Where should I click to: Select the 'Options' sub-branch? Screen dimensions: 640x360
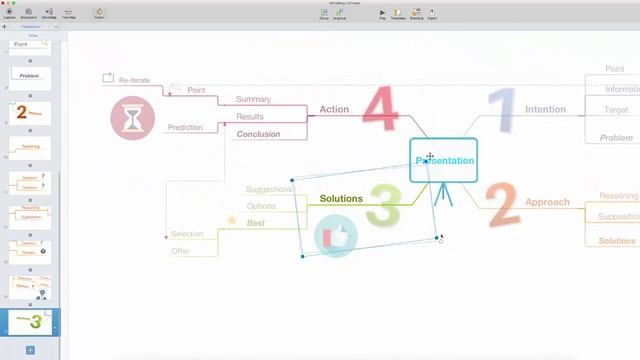(261, 206)
